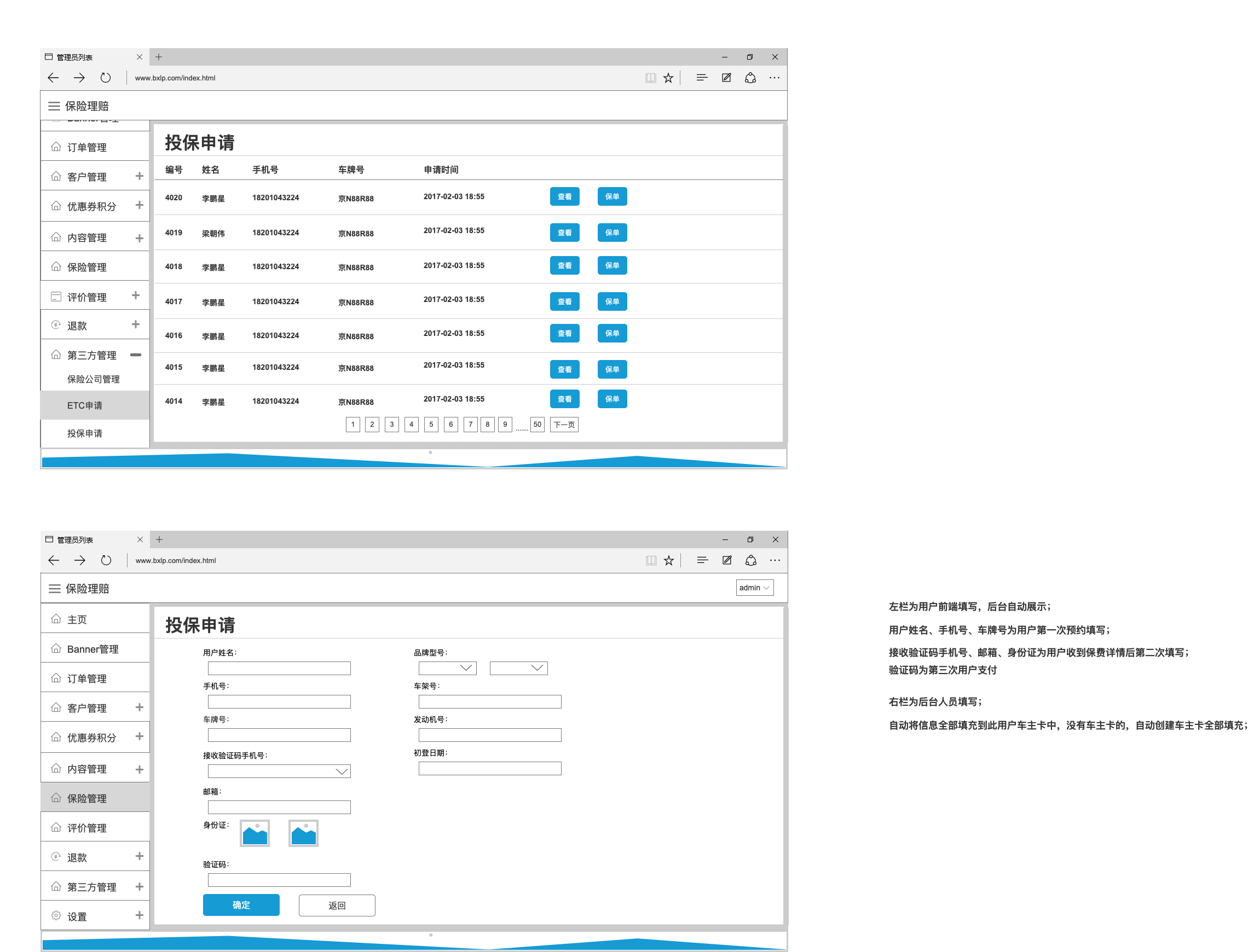This screenshot has height=952, width=1254.
Task: Open 保险管理 in the bottom sidebar
Action: 95,798
